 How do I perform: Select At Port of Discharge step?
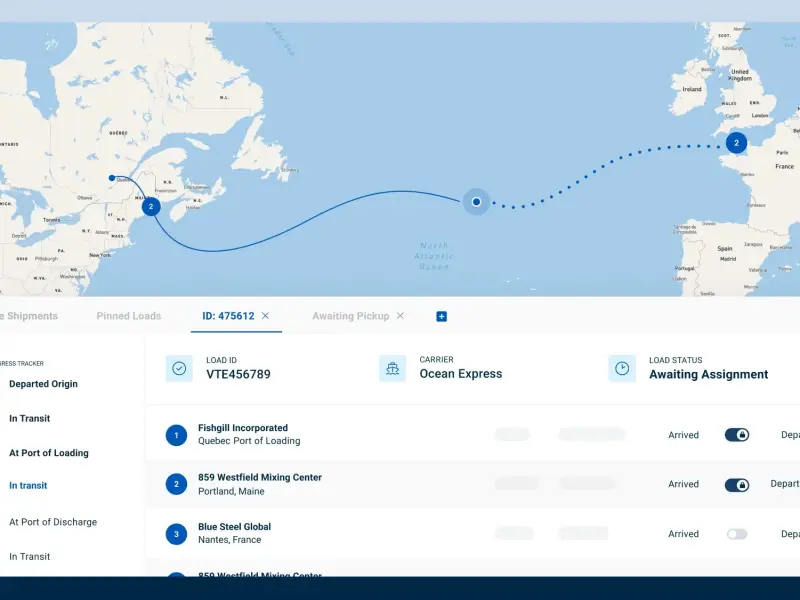click(53, 522)
